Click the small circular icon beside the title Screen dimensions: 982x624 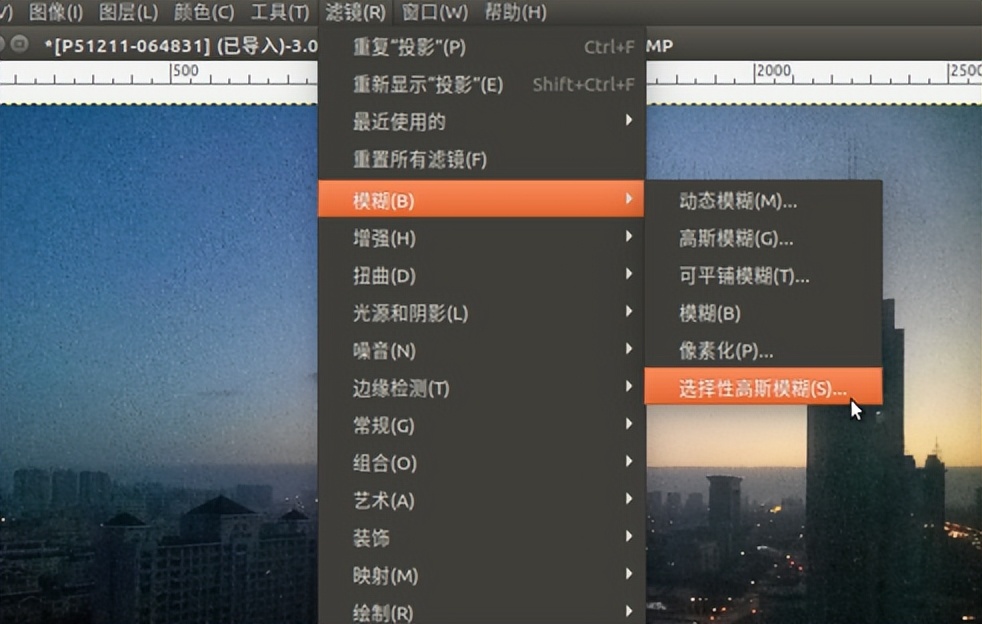(x=21, y=45)
